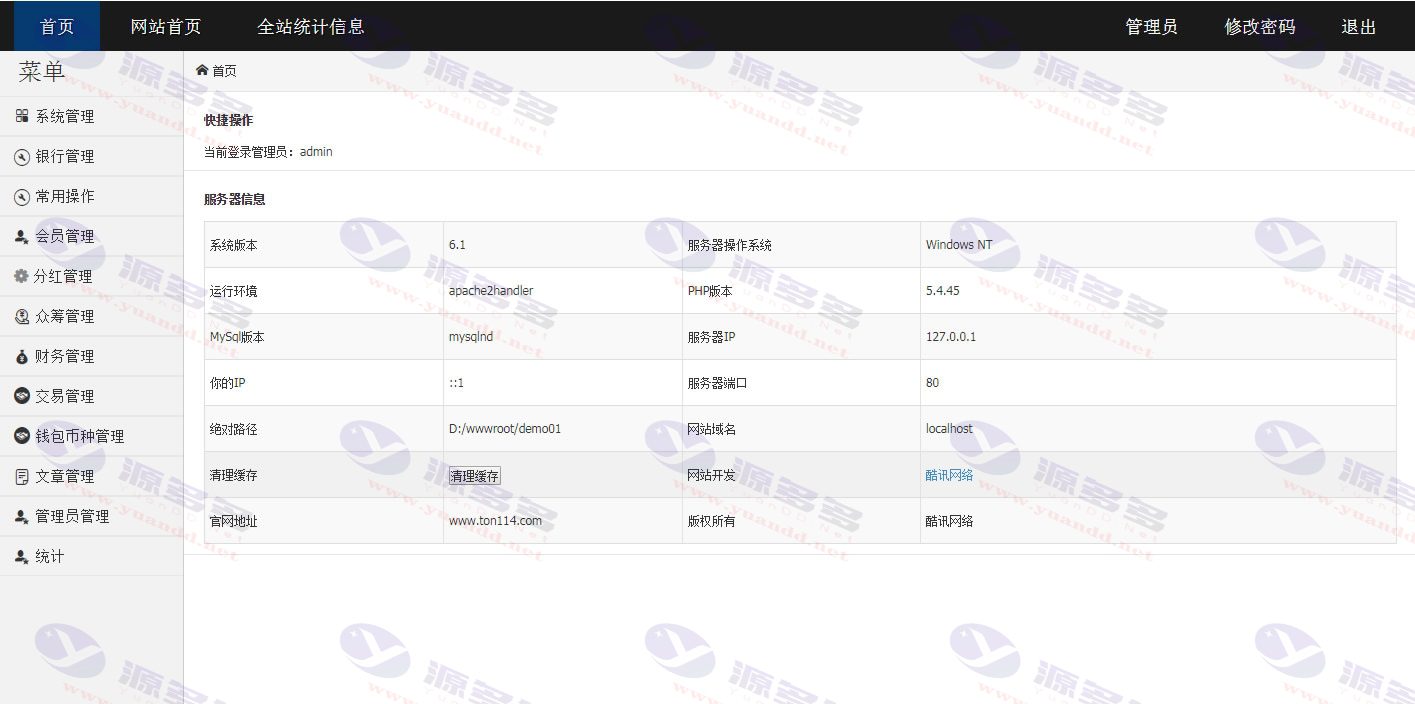
Task: Click the 服务器操作系统 label cell
Action: pyautogui.click(x=801, y=245)
